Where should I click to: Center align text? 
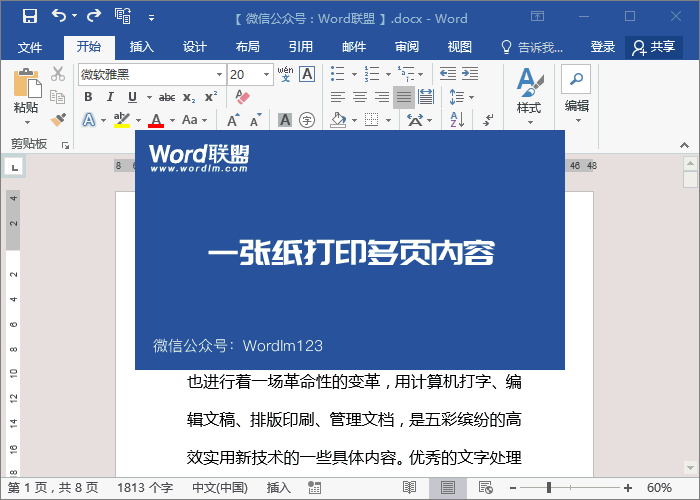click(x=359, y=97)
